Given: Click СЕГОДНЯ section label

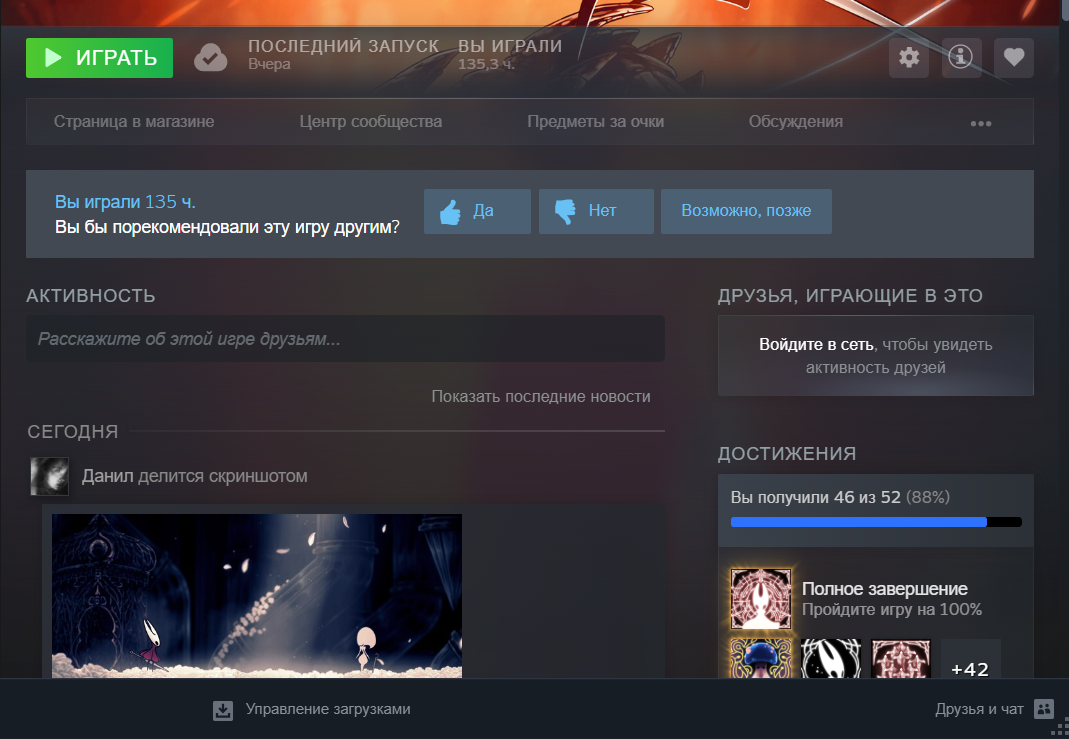Looking at the screenshot, I should pos(73,432).
